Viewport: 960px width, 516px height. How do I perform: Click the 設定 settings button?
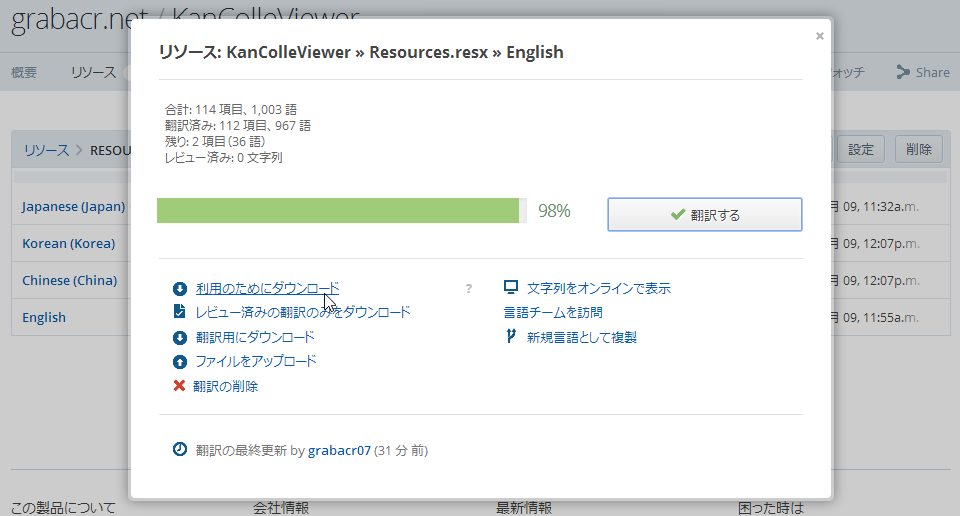(860, 149)
